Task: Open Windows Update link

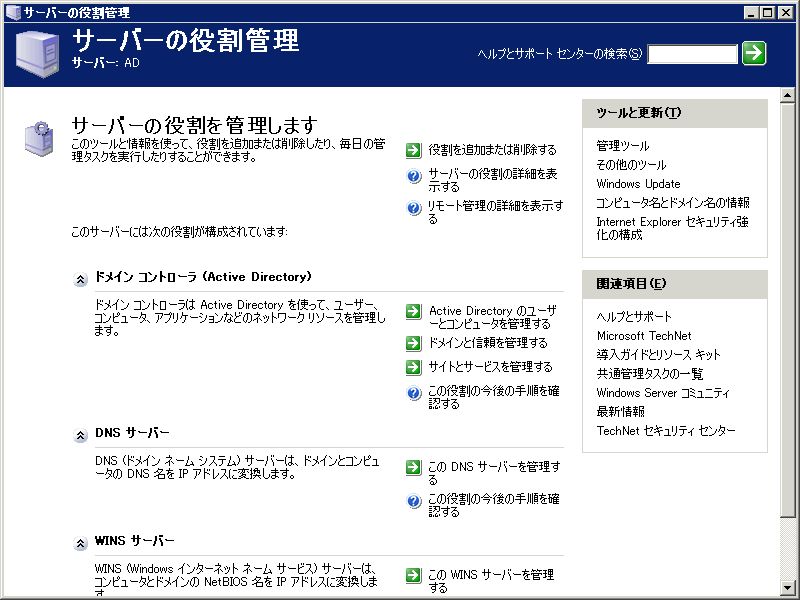Action: pyautogui.click(x=638, y=184)
